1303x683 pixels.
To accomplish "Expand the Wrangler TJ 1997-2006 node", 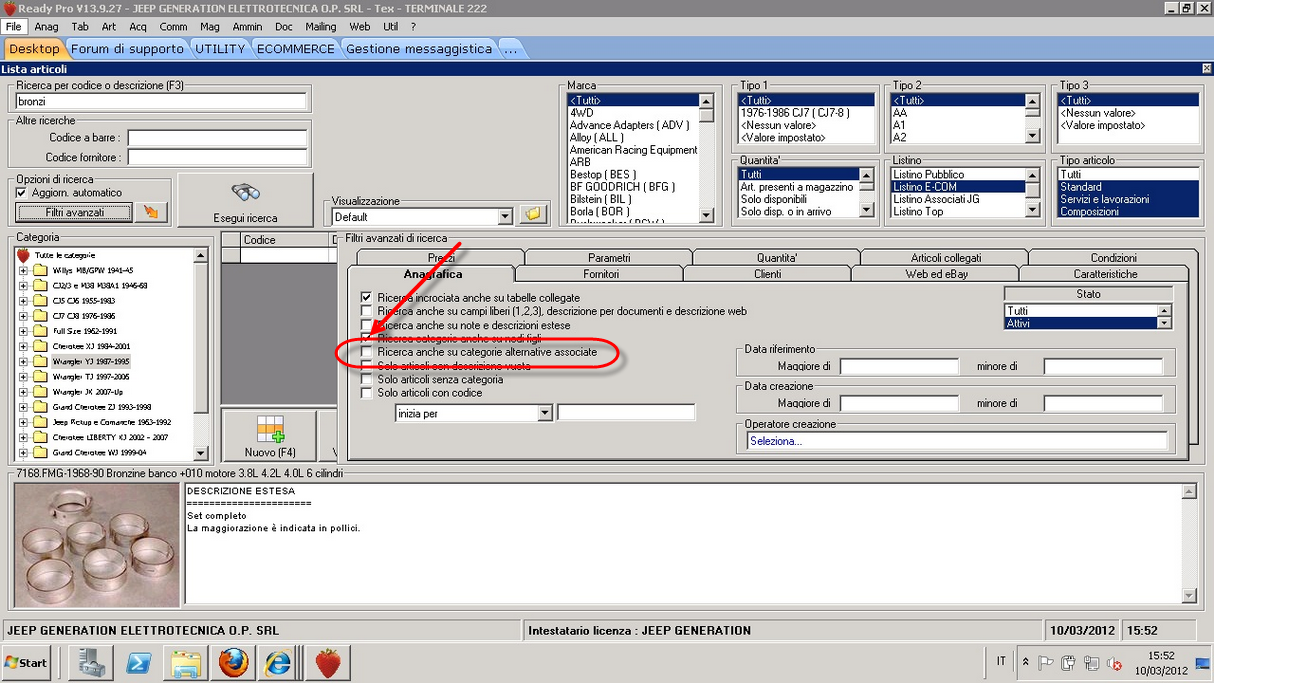I will (x=23, y=376).
